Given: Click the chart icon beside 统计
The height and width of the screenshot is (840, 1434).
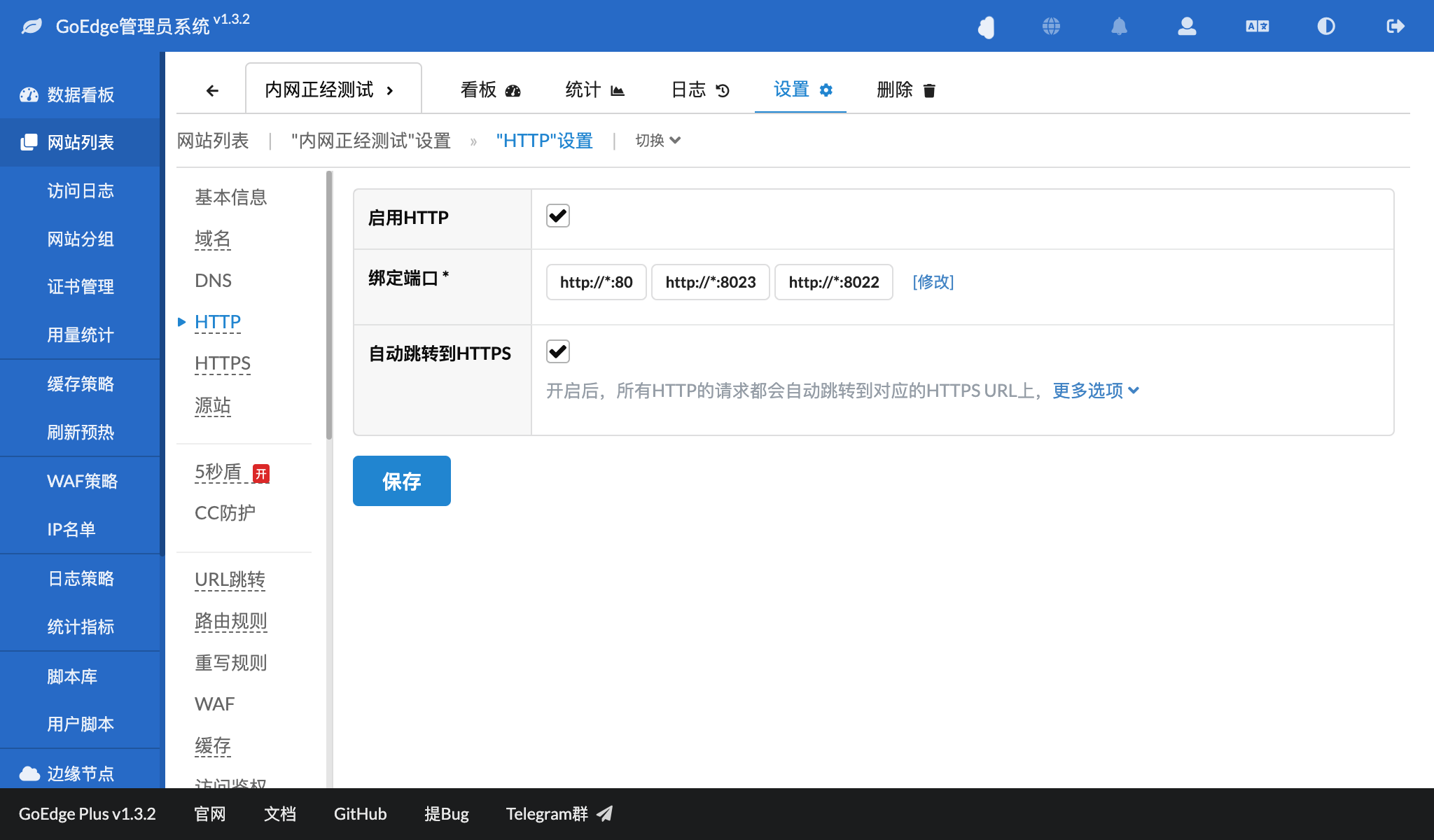Looking at the screenshot, I should (x=618, y=90).
